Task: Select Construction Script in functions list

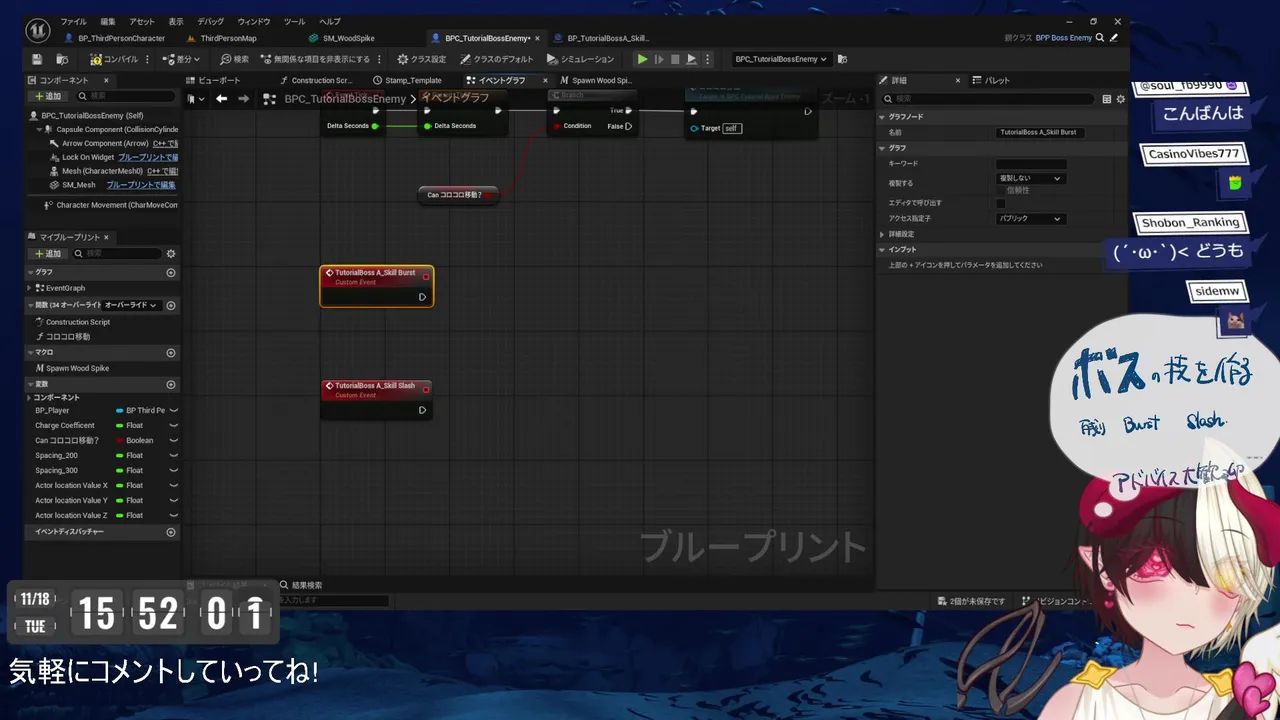Action: pos(77,322)
